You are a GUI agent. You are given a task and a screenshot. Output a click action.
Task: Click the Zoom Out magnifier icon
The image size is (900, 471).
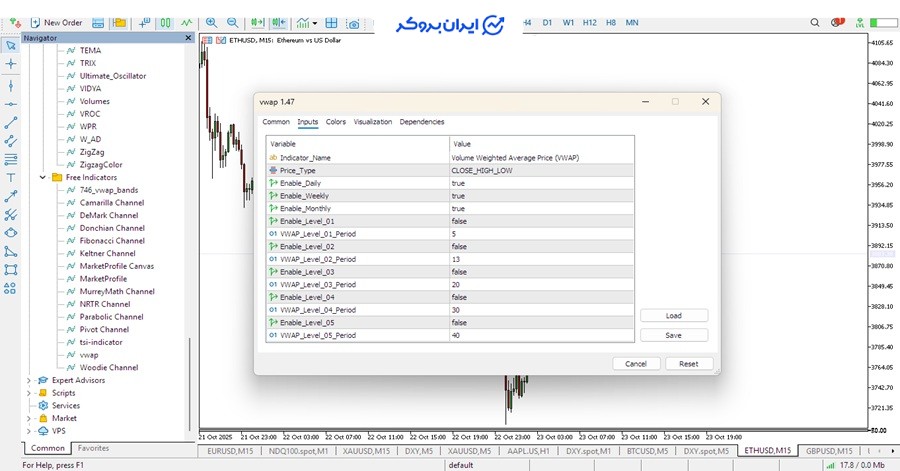[232, 22]
